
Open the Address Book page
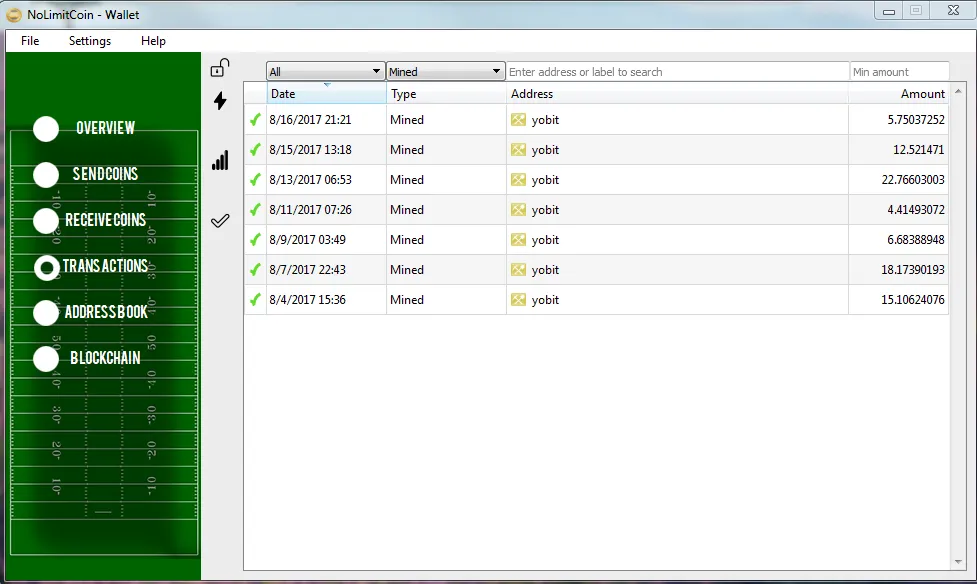tap(90, 312)
